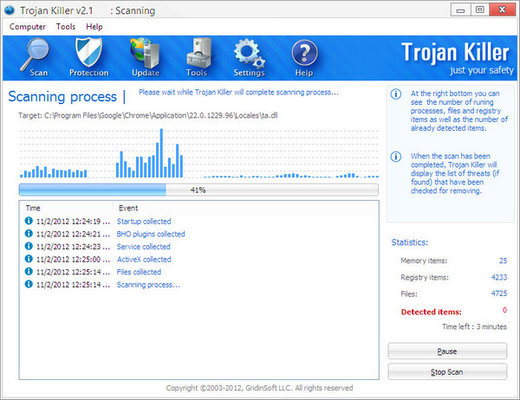Image resolution: width=520 pixels, height=400 pixels.
Task: Click info icon next to 'When the scan' tip
Action: (396, 156)
